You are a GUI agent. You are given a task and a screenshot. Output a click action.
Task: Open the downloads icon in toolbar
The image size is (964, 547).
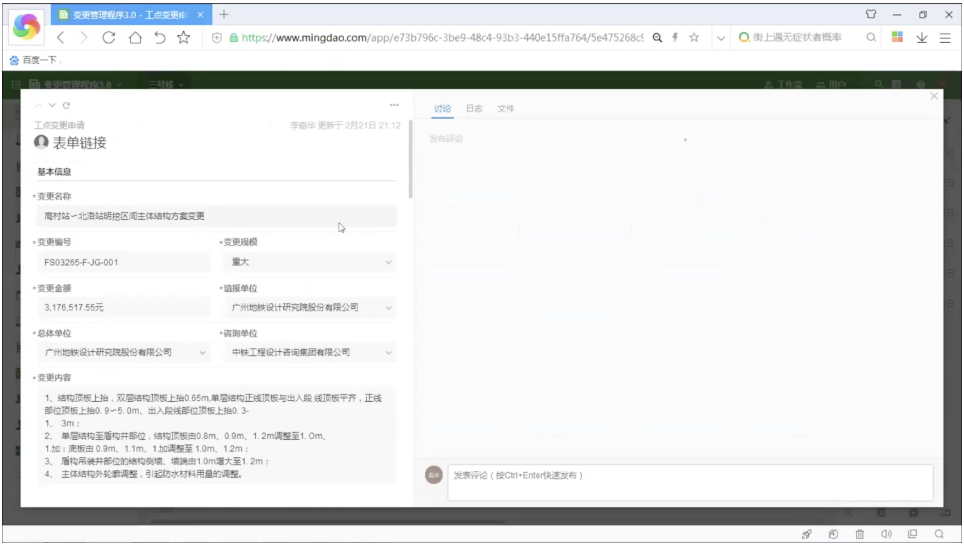point(922,38)
